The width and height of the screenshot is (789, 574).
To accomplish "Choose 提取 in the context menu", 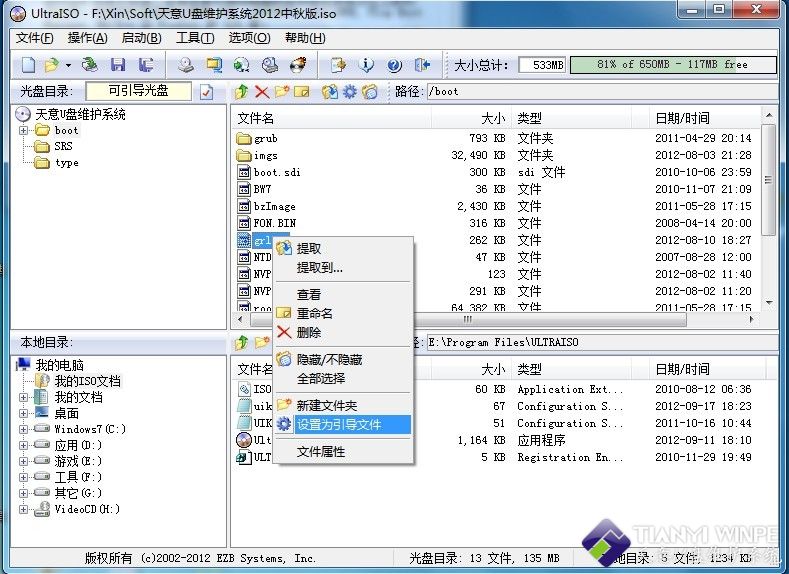I will 343,249.
